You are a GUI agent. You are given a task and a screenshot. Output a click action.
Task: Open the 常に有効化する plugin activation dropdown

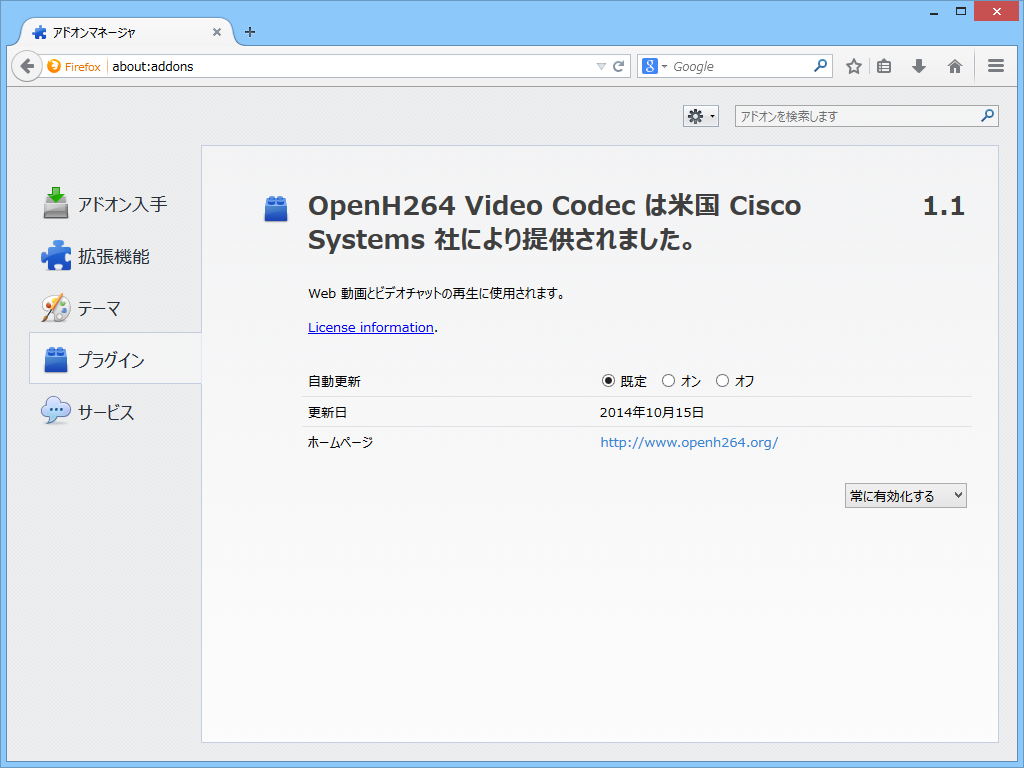(905, 495)
